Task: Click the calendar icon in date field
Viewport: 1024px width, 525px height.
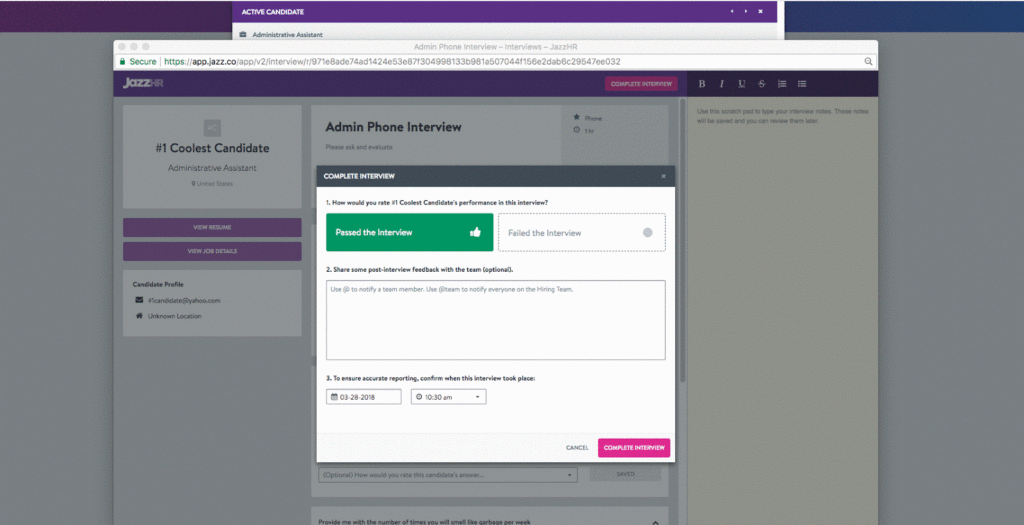Action: 334,396
